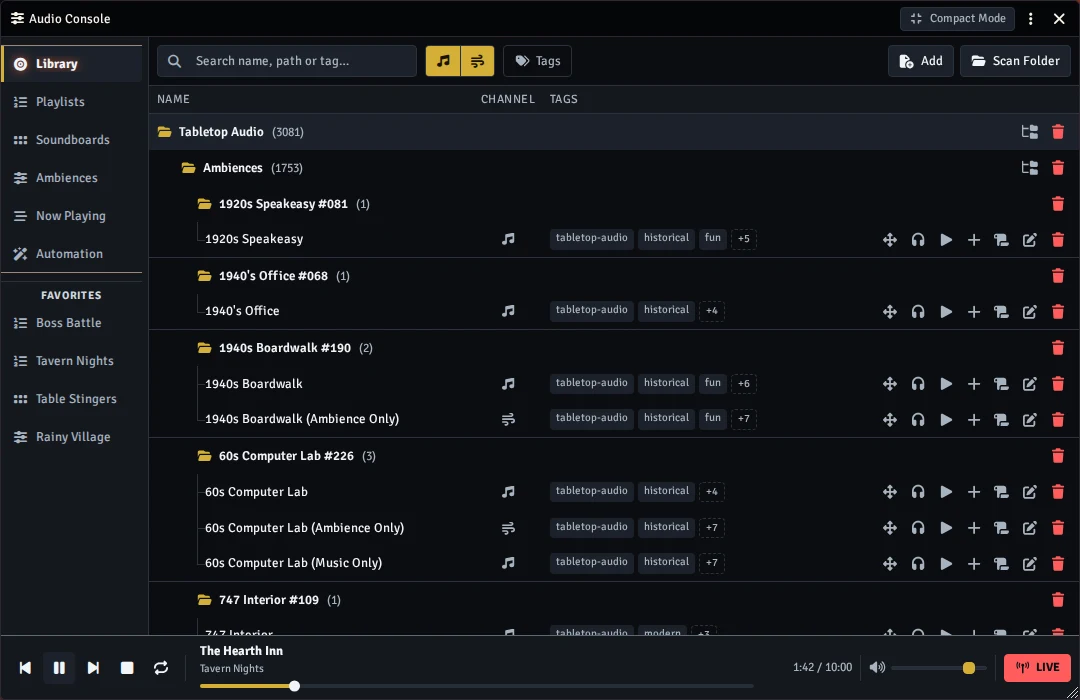The height and width of the screenshot is (700, 1080).
Task: Skip to the next track
Action: 93,668
